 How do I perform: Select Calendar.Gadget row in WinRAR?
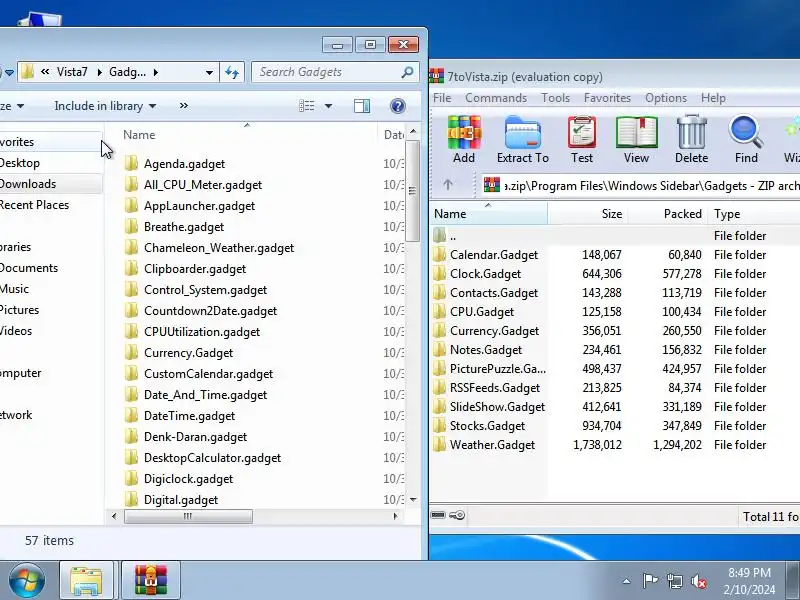615,255
